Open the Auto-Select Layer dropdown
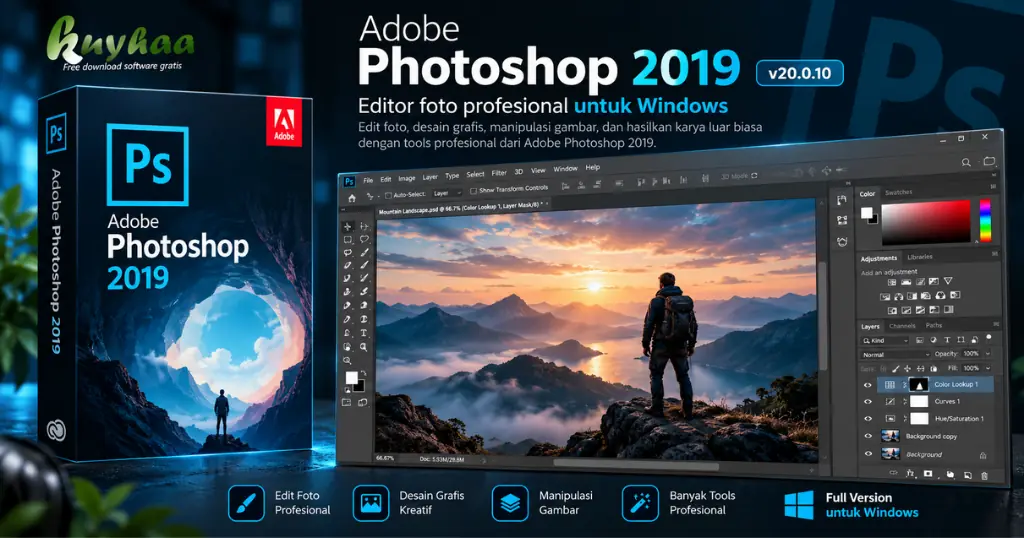Screen dimensions: 1024x538 tap(447, 193)
